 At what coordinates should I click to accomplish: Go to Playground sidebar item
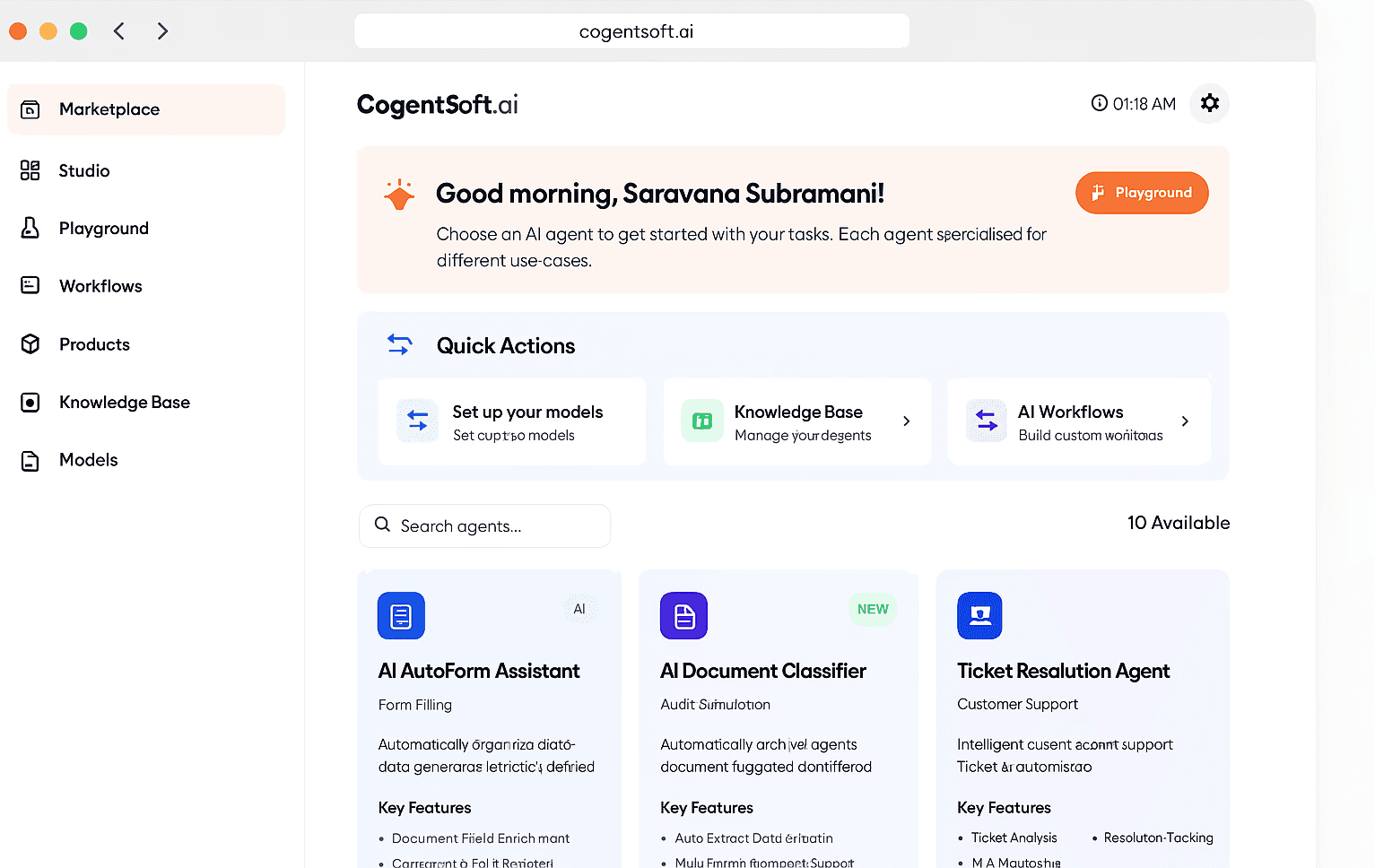click(104, 229)
